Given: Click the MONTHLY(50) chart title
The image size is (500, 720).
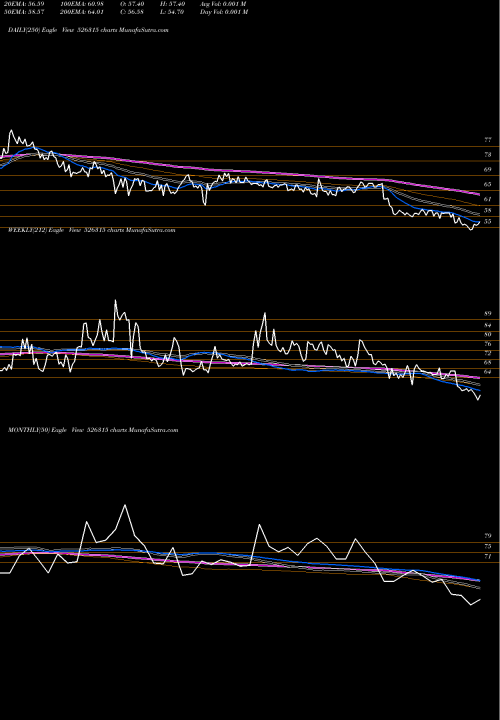Looking at the screenshot, I should (x=93, y=430).
